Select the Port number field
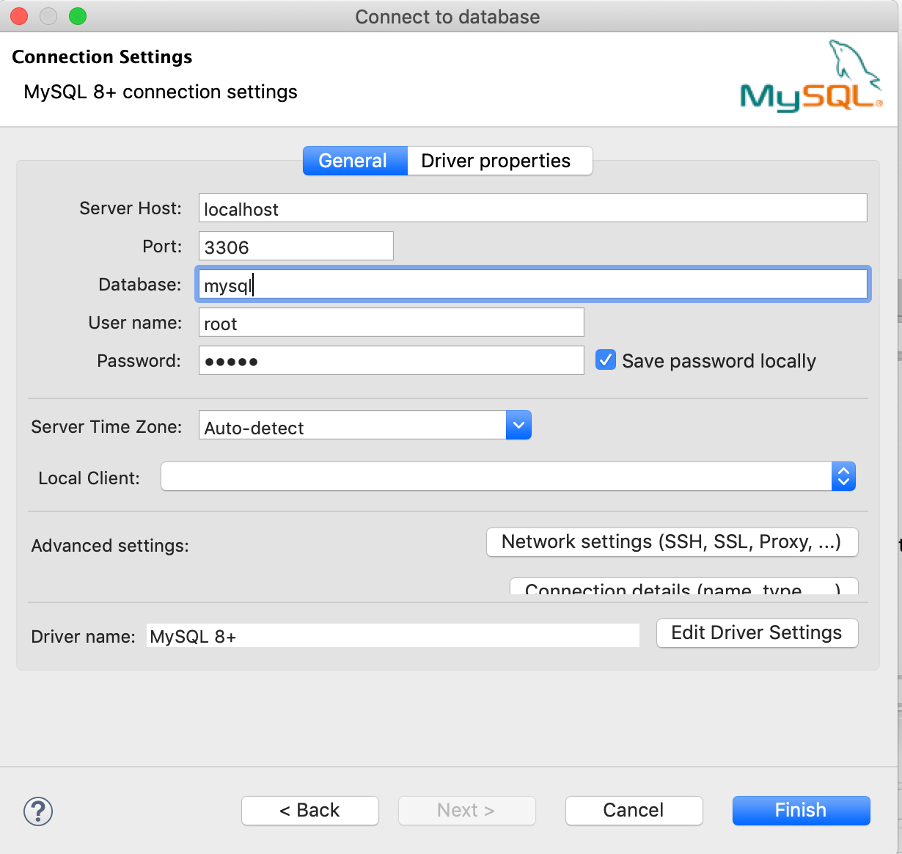The width and height of the screenshot is (902, 854). pyautogui.click(x=295, y=245)
